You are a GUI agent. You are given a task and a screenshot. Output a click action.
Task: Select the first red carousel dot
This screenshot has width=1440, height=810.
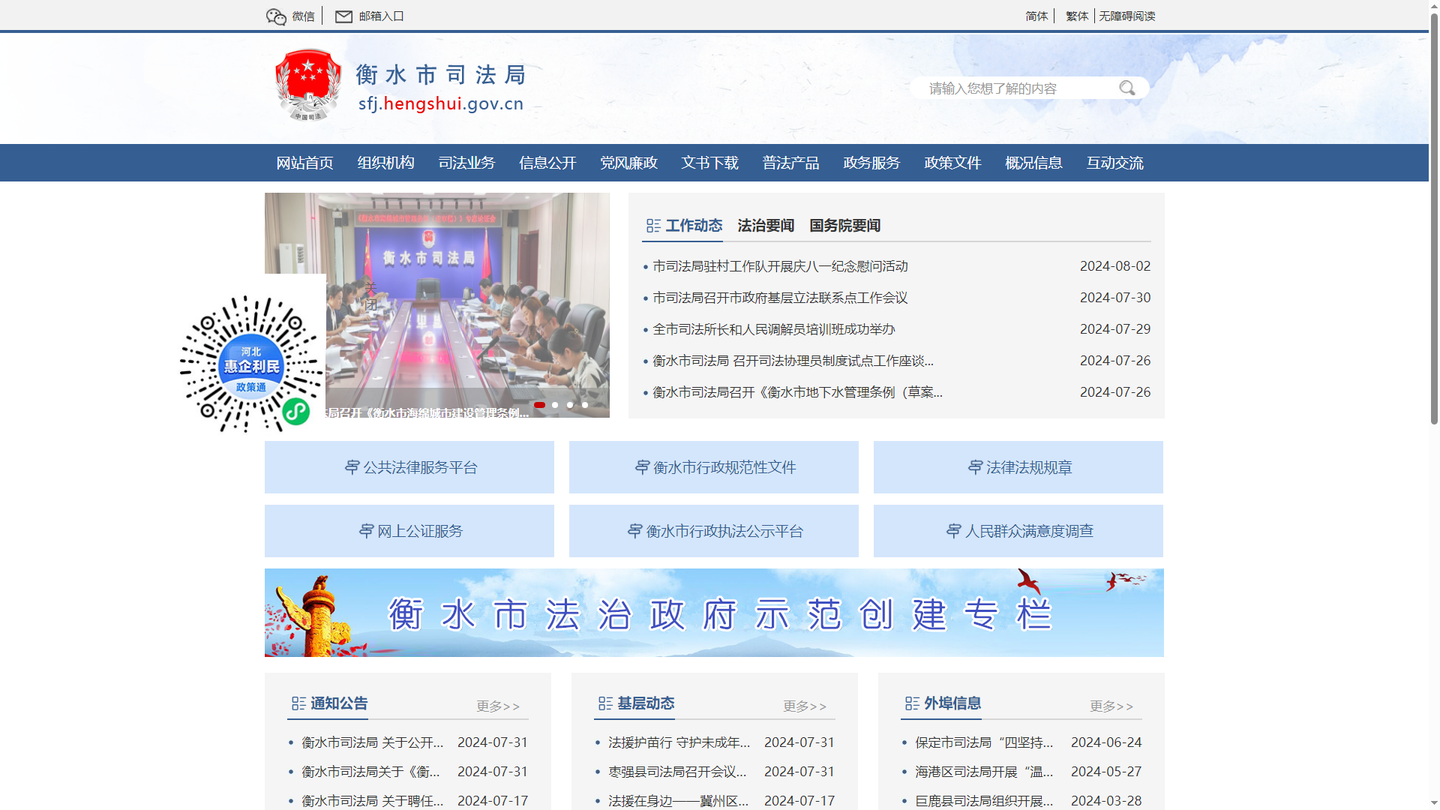pyautogui.click(x=539, y=405)
